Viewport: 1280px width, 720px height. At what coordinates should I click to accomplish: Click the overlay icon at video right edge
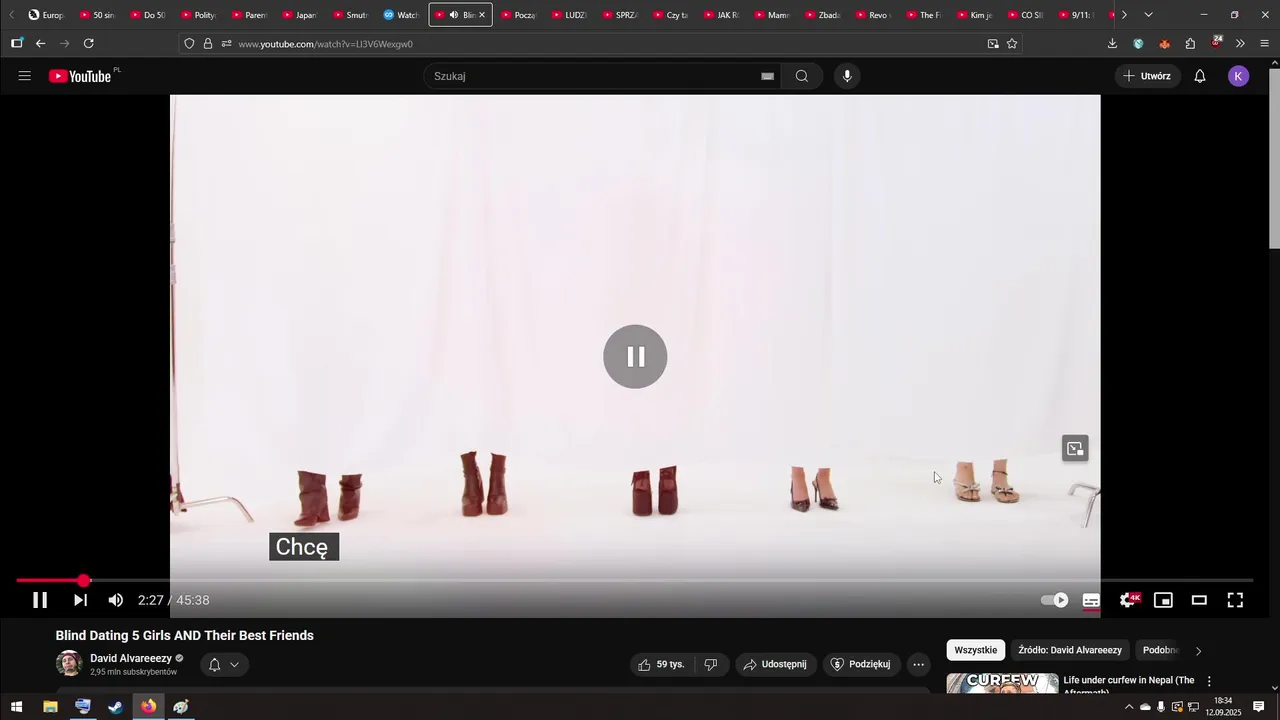(x=1075, y=449)
